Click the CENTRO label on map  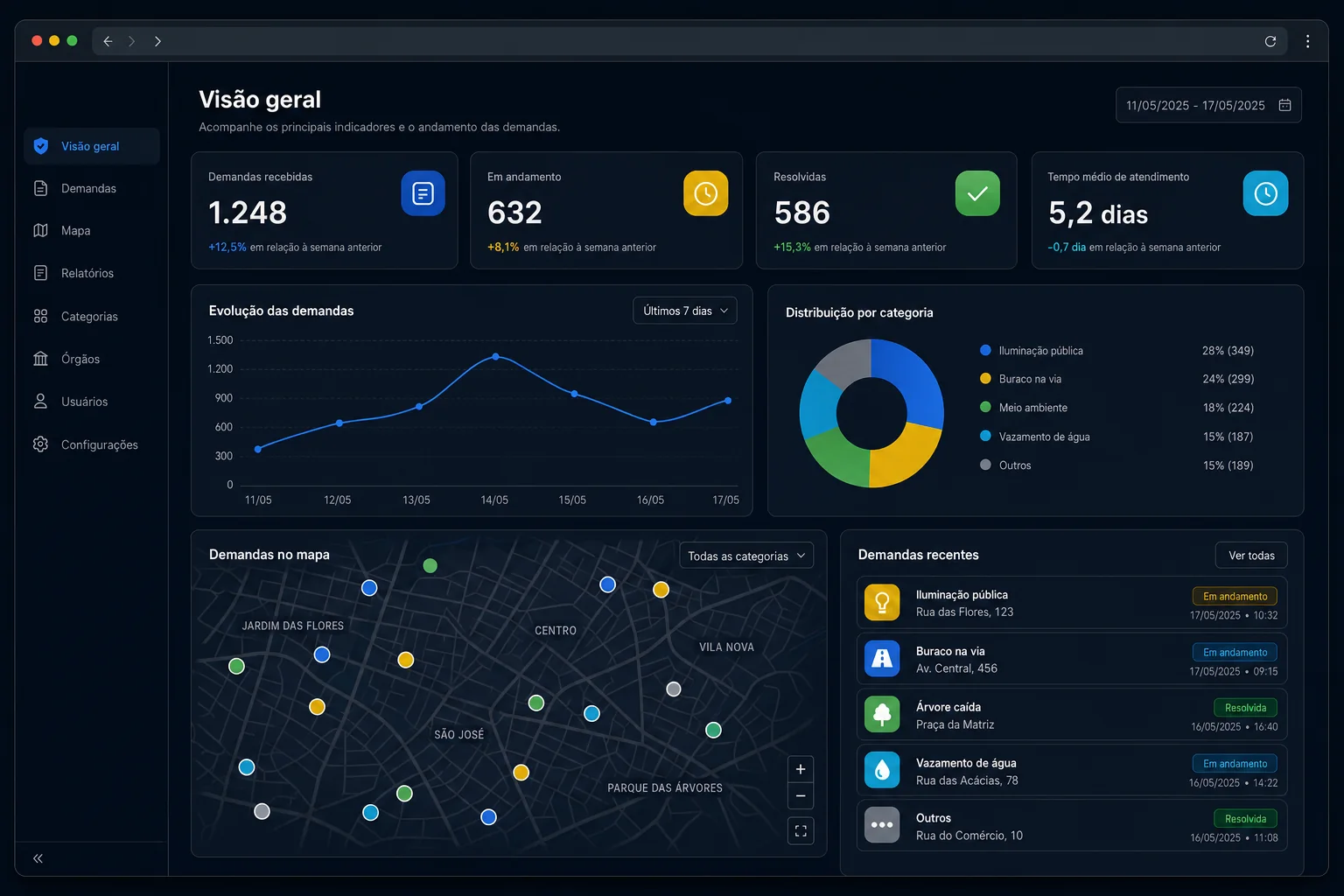click(556, 631)
